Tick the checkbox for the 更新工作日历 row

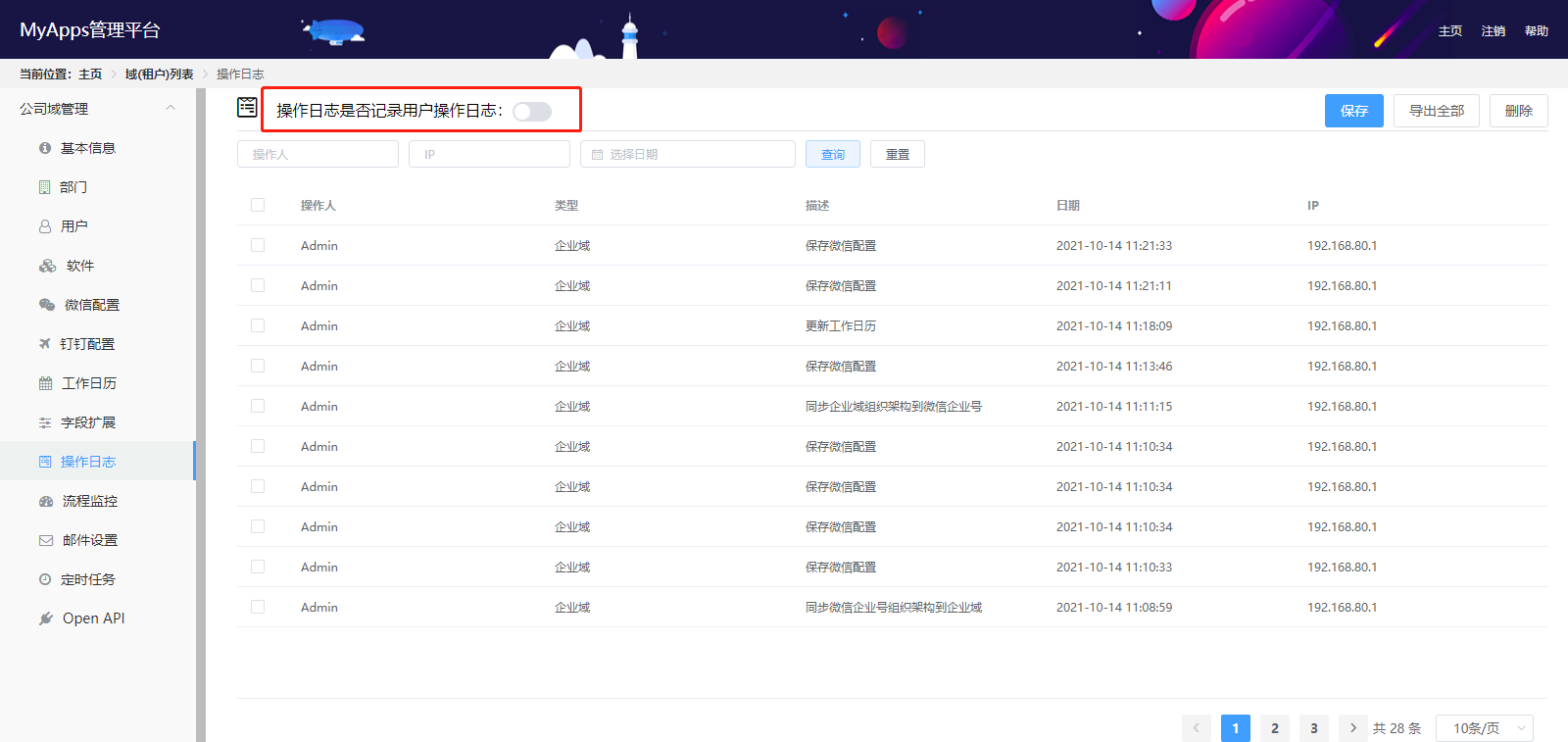(258, 325)
